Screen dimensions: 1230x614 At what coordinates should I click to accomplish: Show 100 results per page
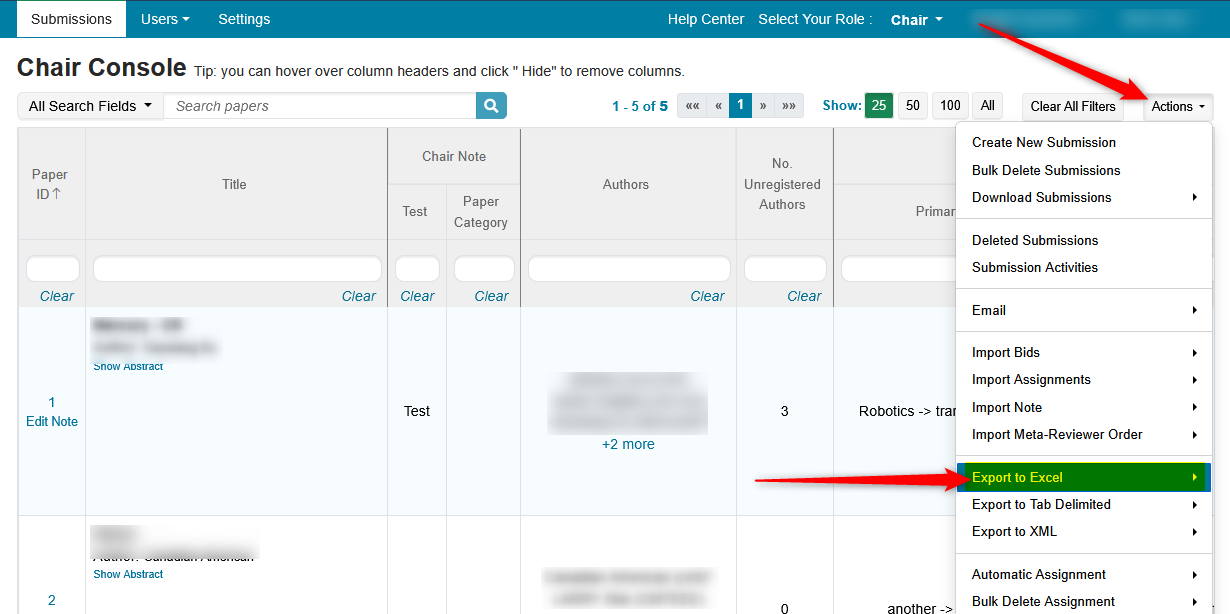tap(950, 106)
